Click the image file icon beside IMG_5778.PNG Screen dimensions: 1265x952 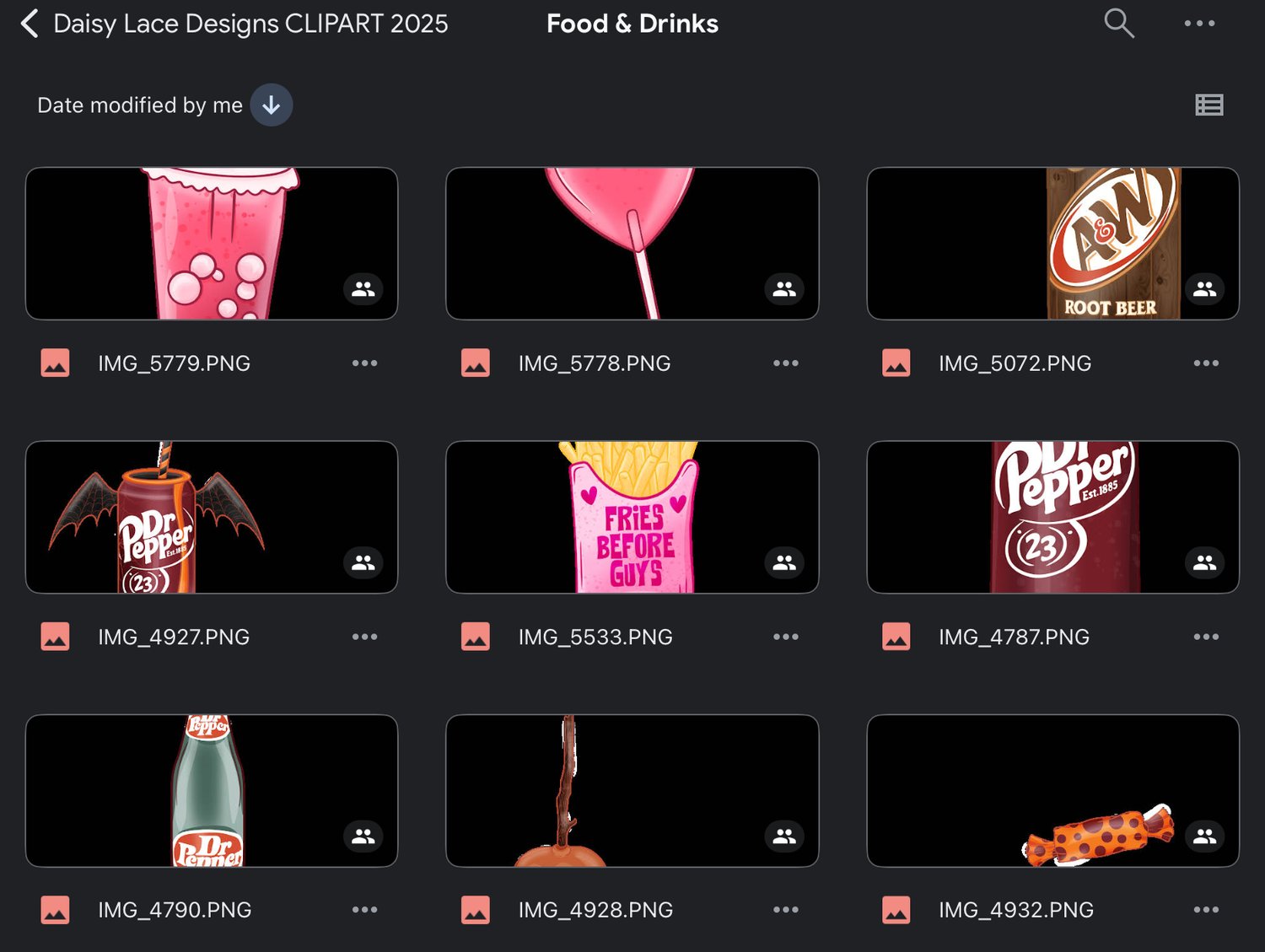pos(476,363)
